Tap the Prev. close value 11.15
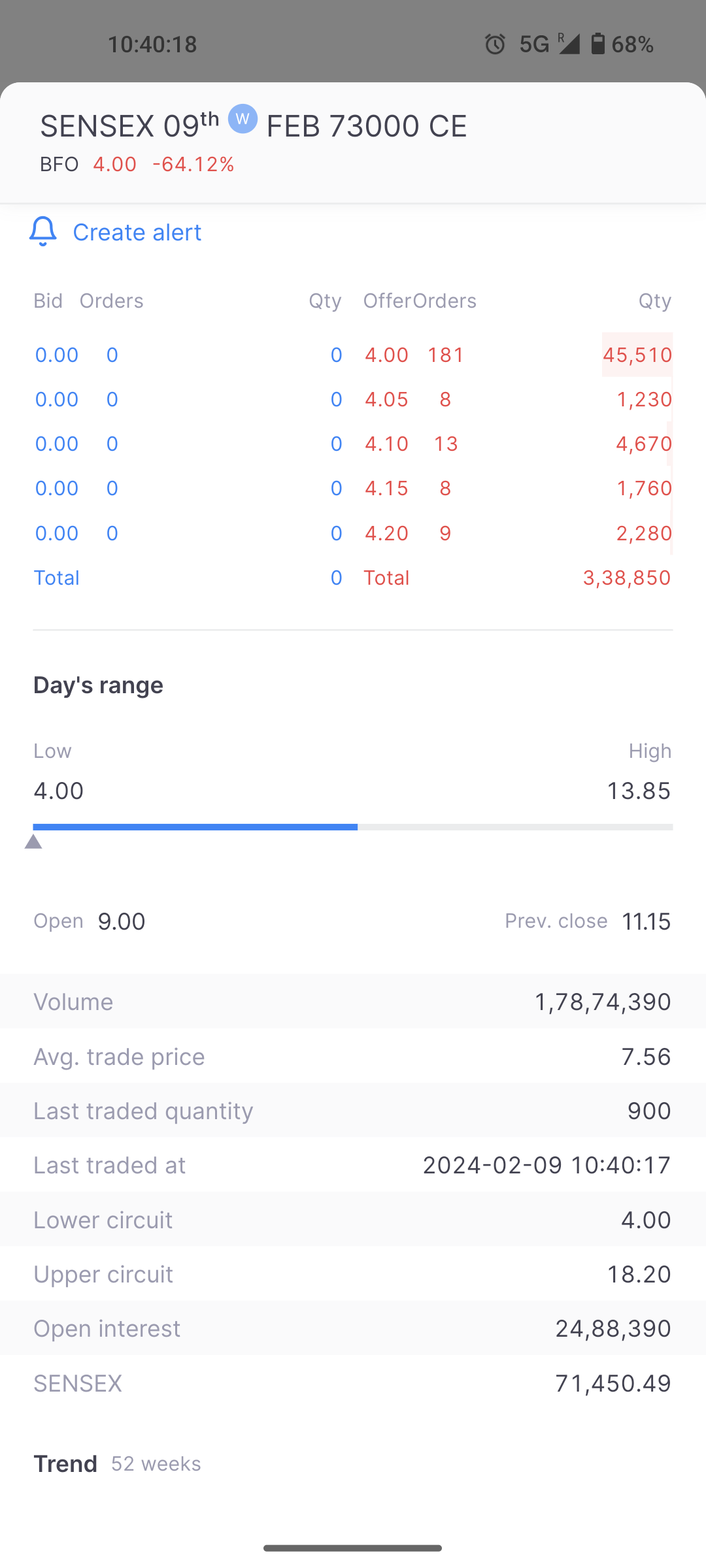This screenshot has width=706, height=1568. 647,921
